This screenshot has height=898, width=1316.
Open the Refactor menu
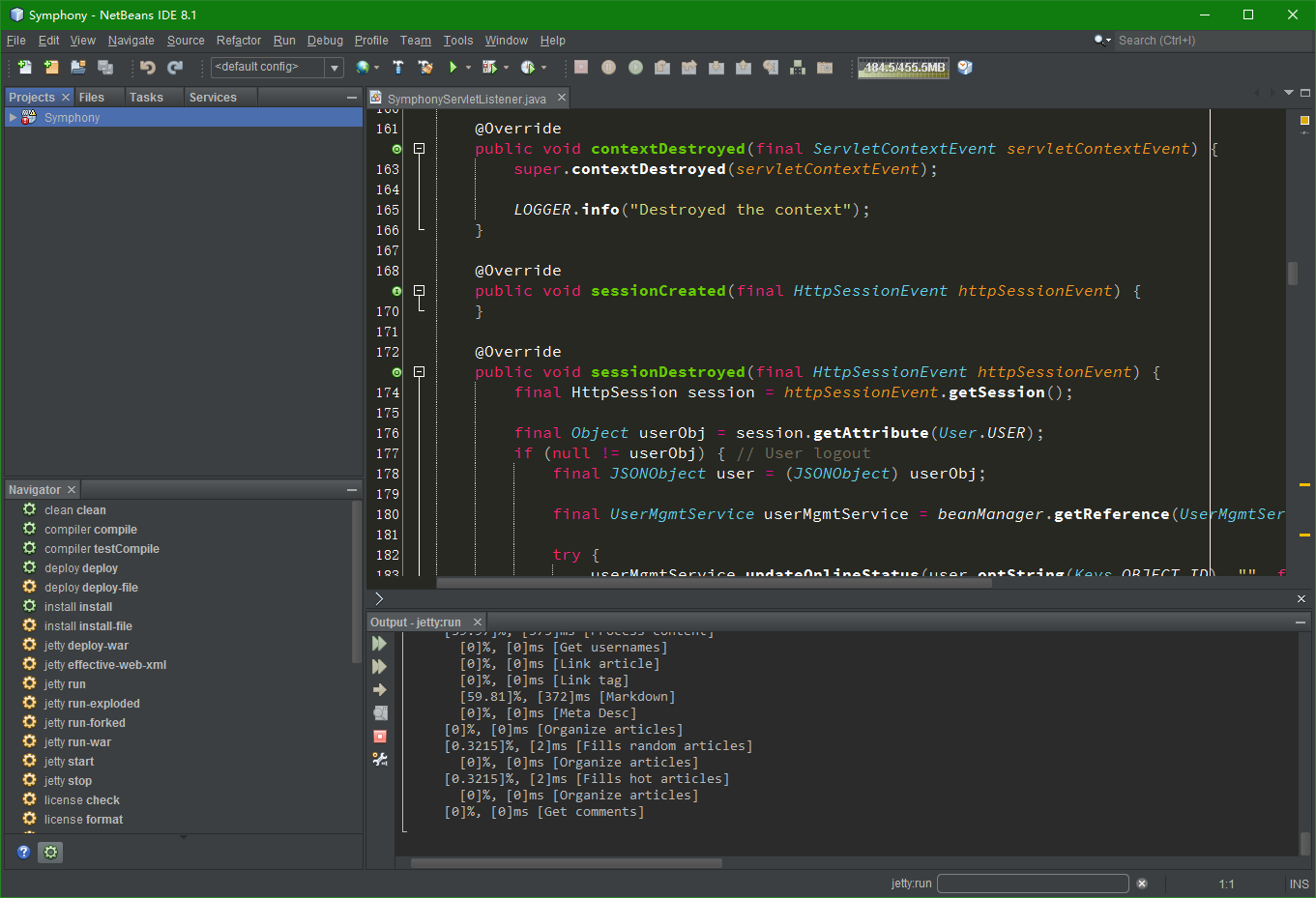click(x=238, y=41)
